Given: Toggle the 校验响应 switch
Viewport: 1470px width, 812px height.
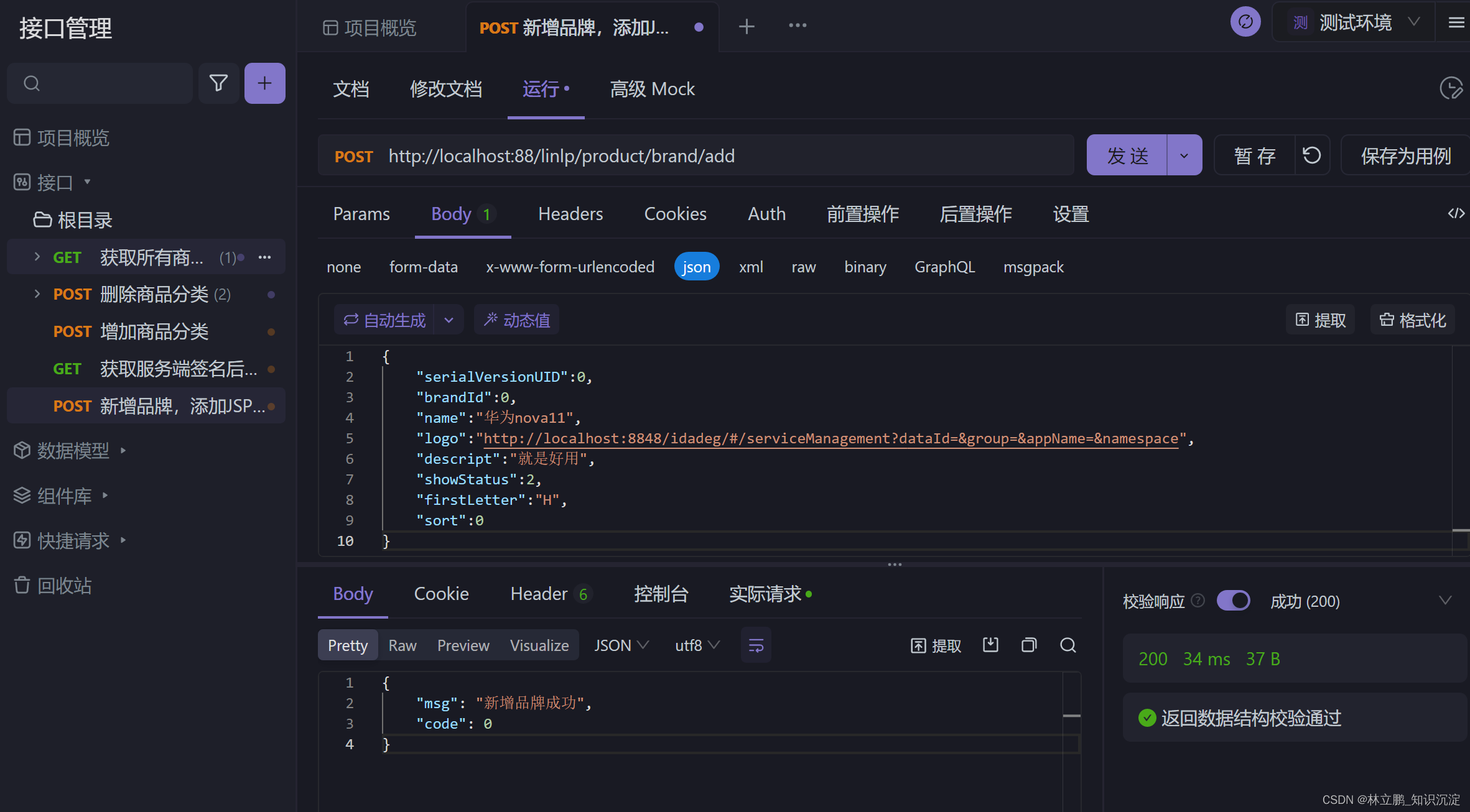Looking at the screenshot, I should [1233, 601].
